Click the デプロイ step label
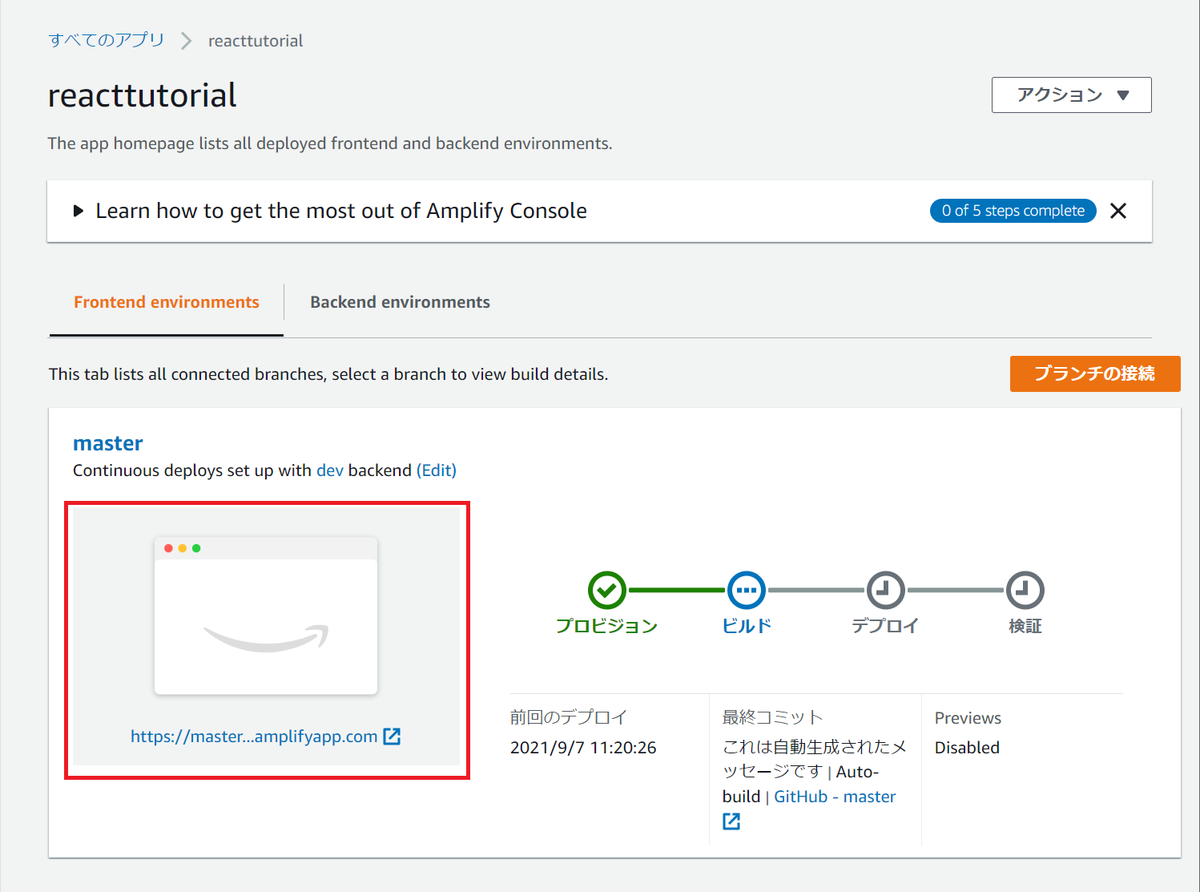1200x892 pixels. (x=885, y=627)
